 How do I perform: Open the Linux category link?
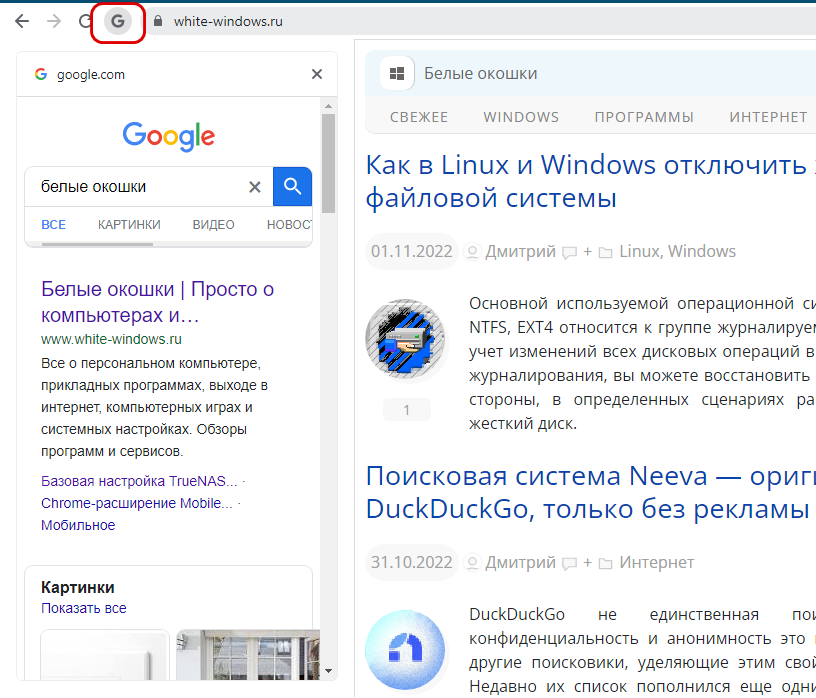pos(640,251)
